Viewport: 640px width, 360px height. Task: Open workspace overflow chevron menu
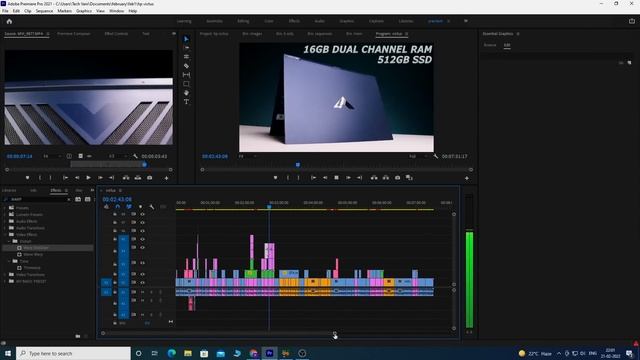coord(466,21)
